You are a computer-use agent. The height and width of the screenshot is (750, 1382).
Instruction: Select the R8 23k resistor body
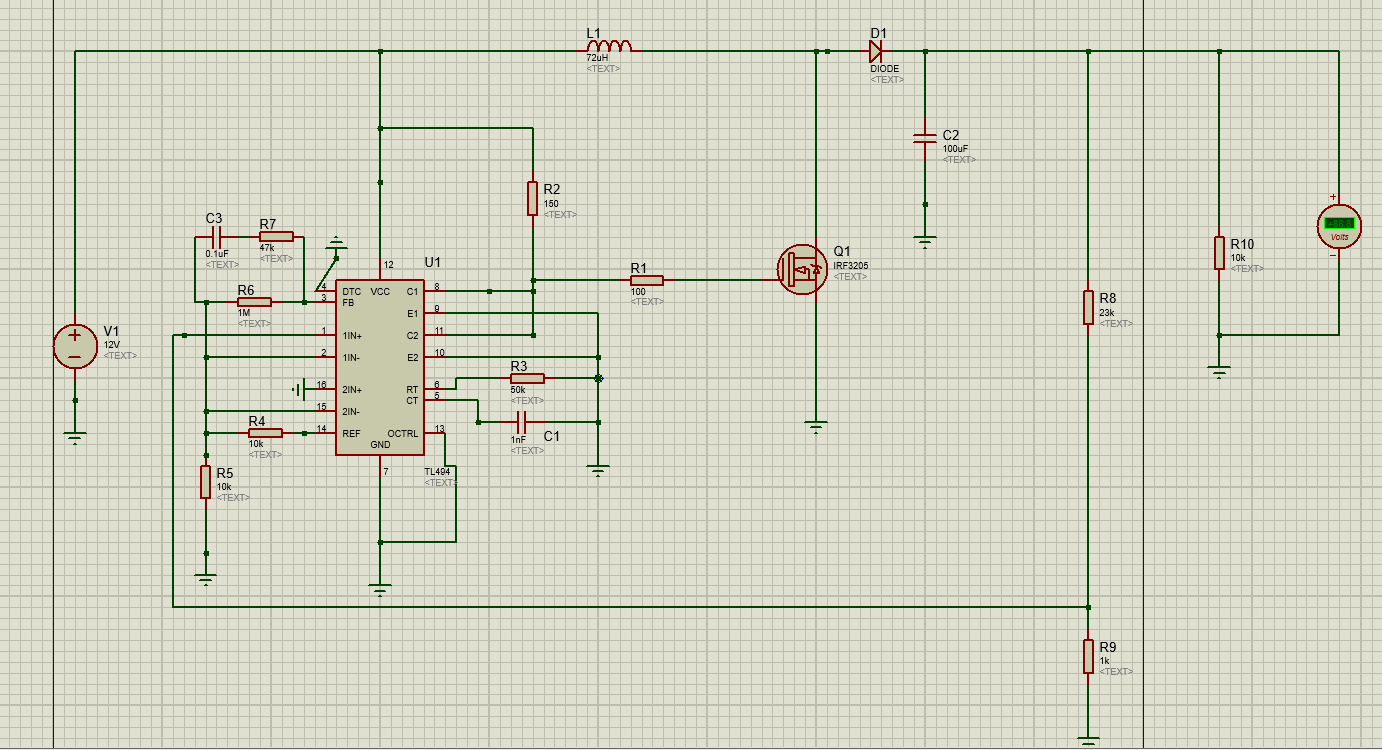(x=1088, y=308)
